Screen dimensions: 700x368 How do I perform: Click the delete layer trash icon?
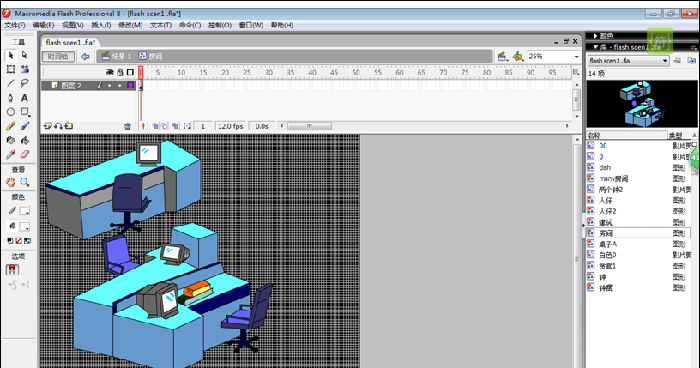pos(127,126)
